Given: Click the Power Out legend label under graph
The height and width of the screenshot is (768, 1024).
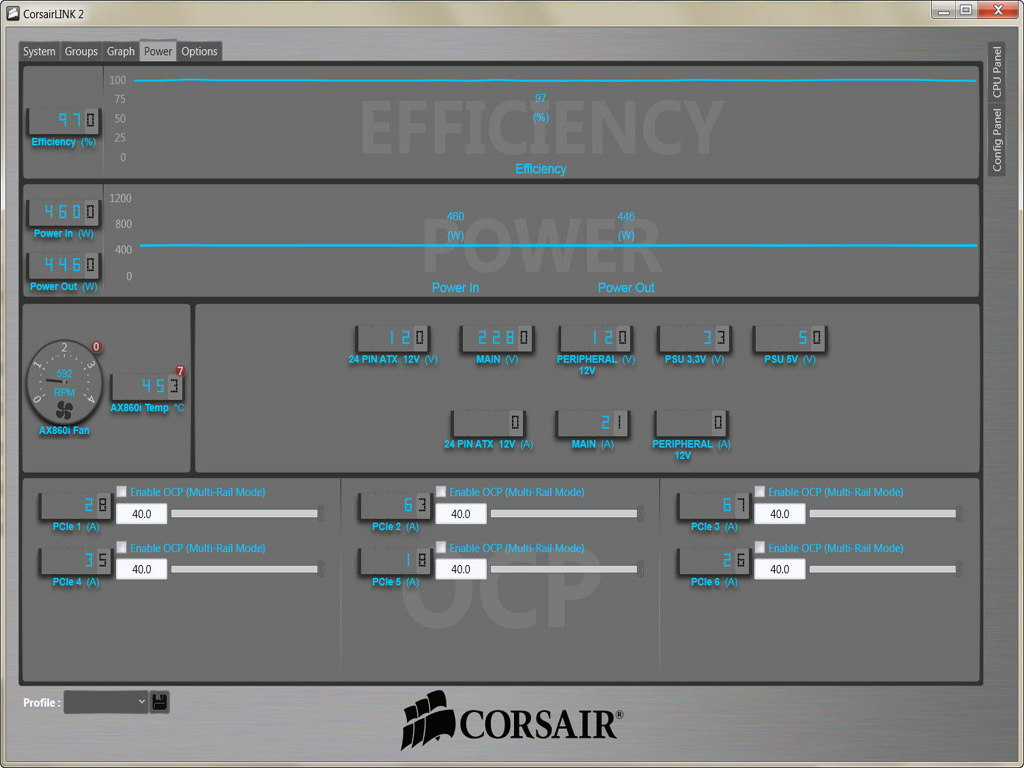Looking at the screenshot, I should (x=626, y=287).
